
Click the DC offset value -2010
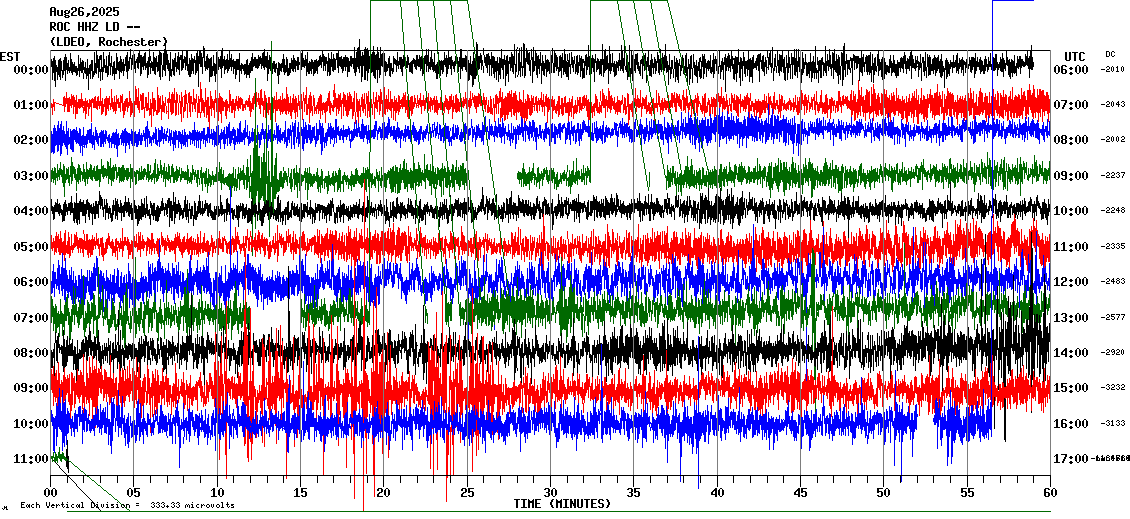1112,70
